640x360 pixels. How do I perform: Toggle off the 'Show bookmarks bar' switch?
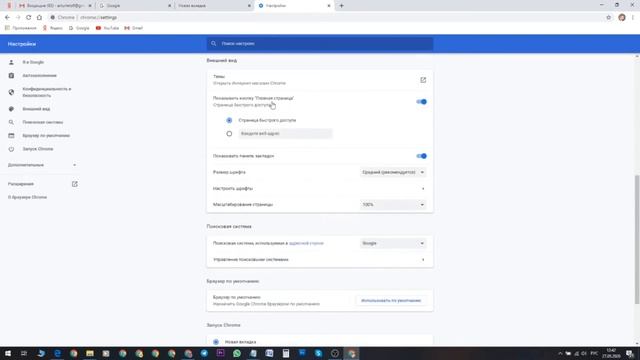421,156
